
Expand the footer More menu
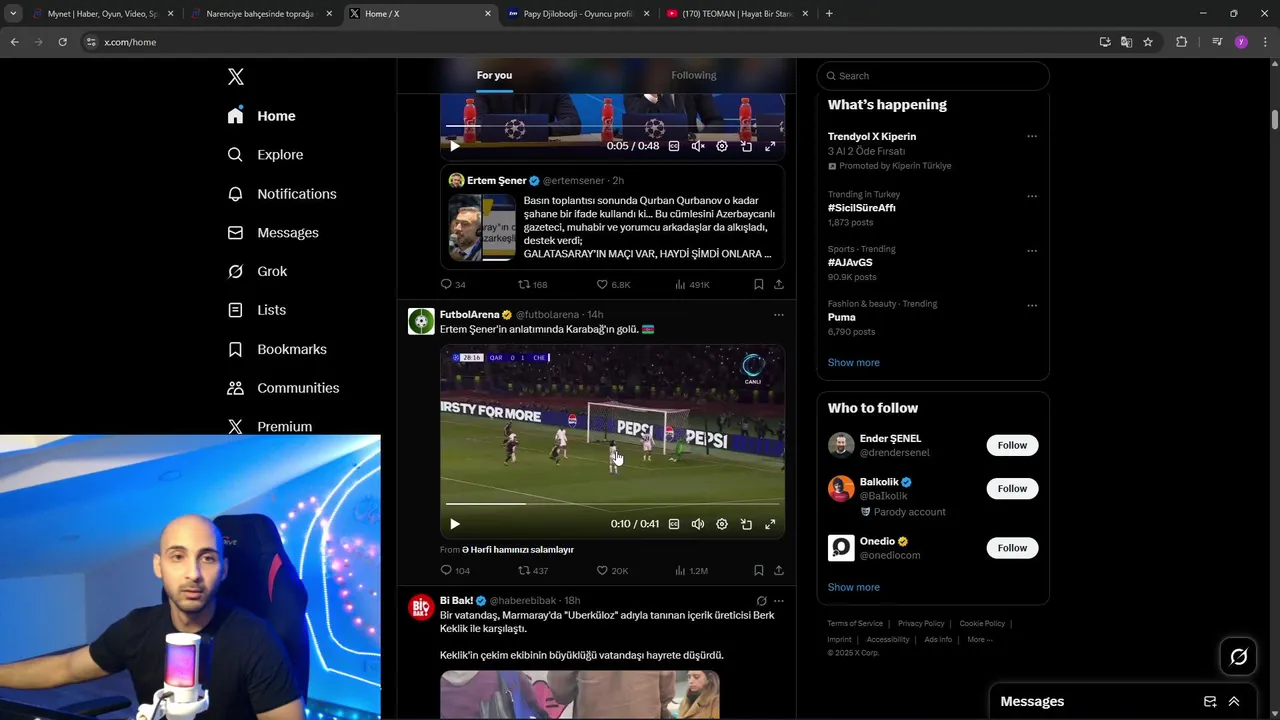[979, 640]
